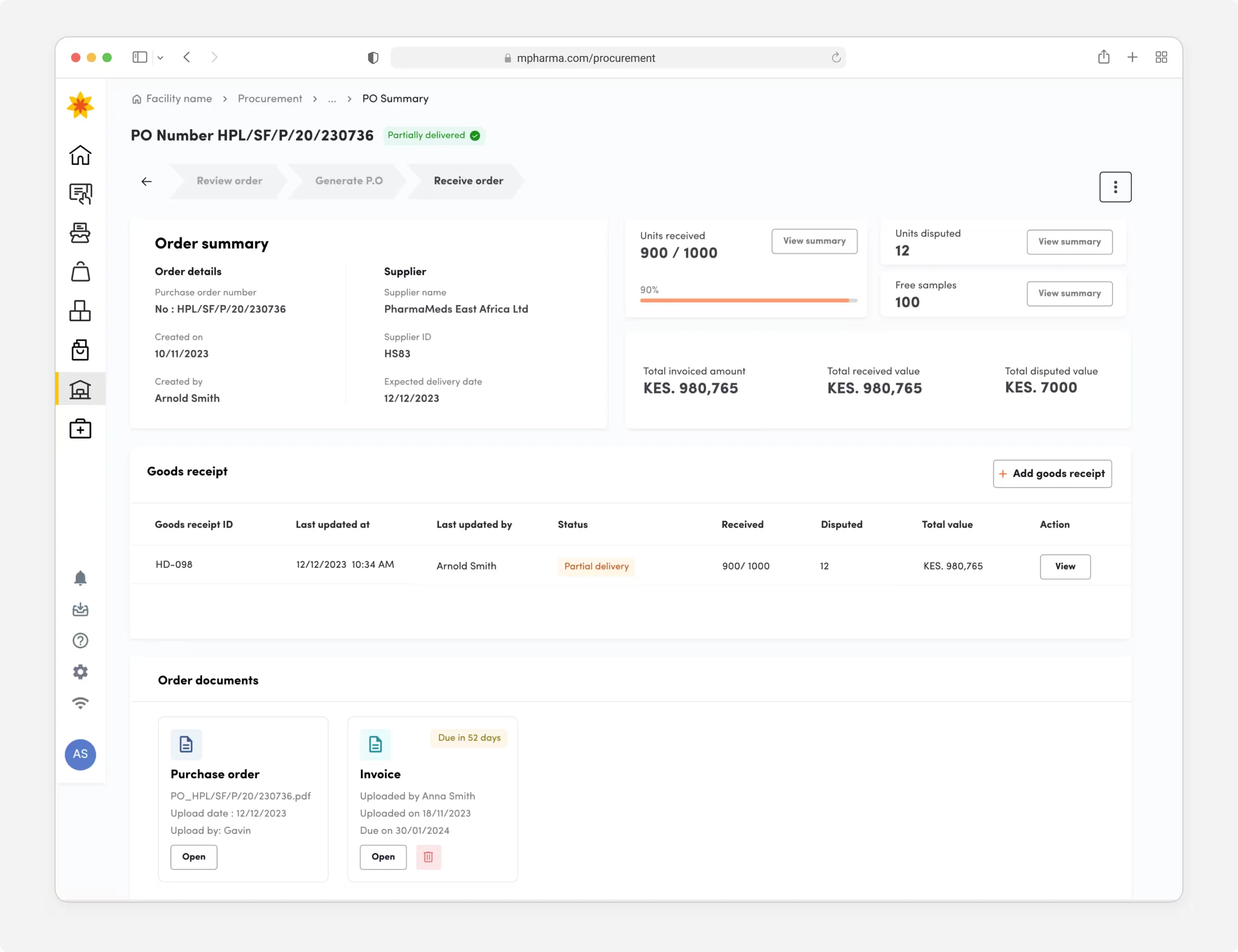Screen dimensions: 1238x952
Task: Select the stacked boxes inventory icon
Action: coord(80,310)
